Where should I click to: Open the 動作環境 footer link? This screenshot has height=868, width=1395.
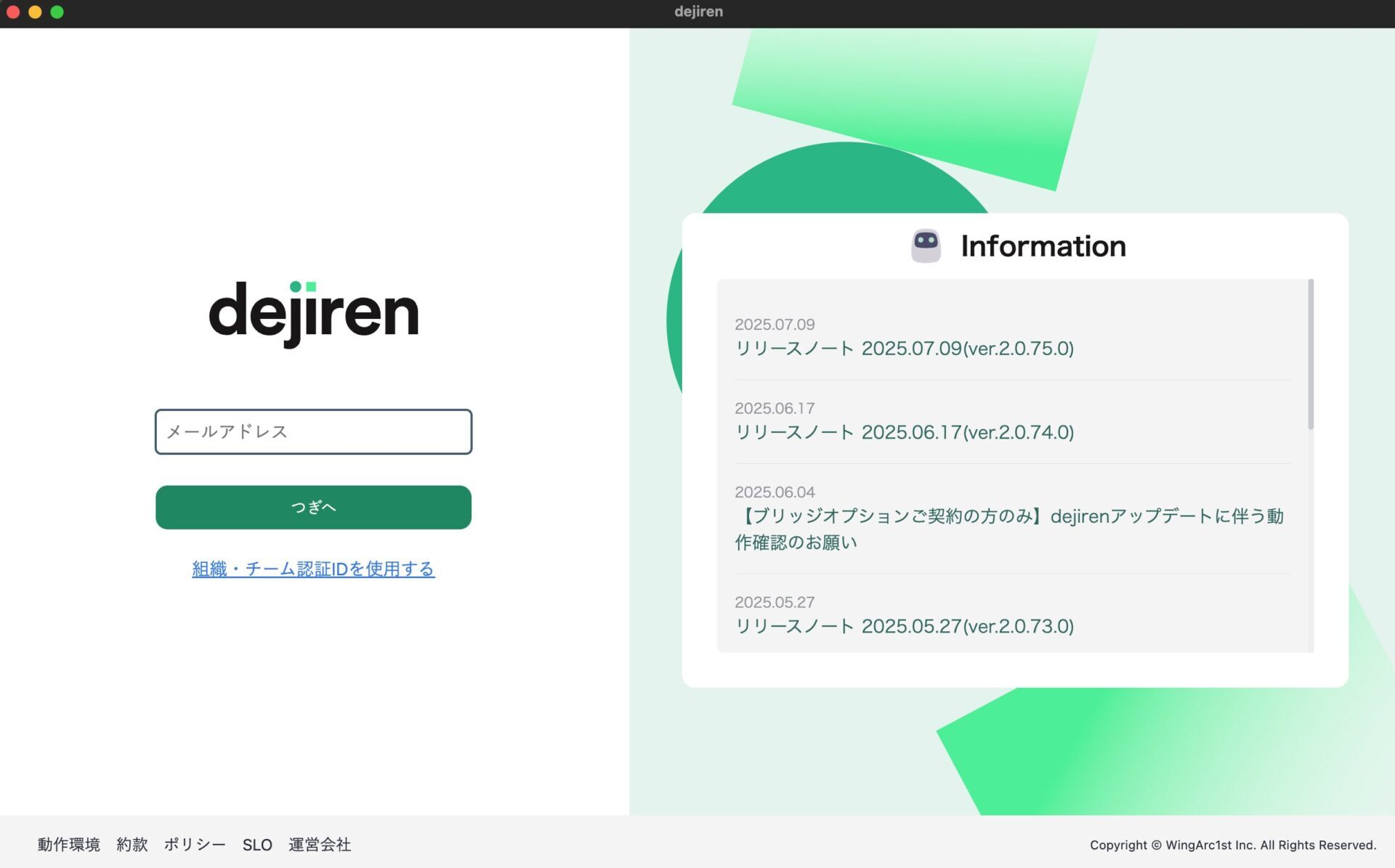(69, 845)
